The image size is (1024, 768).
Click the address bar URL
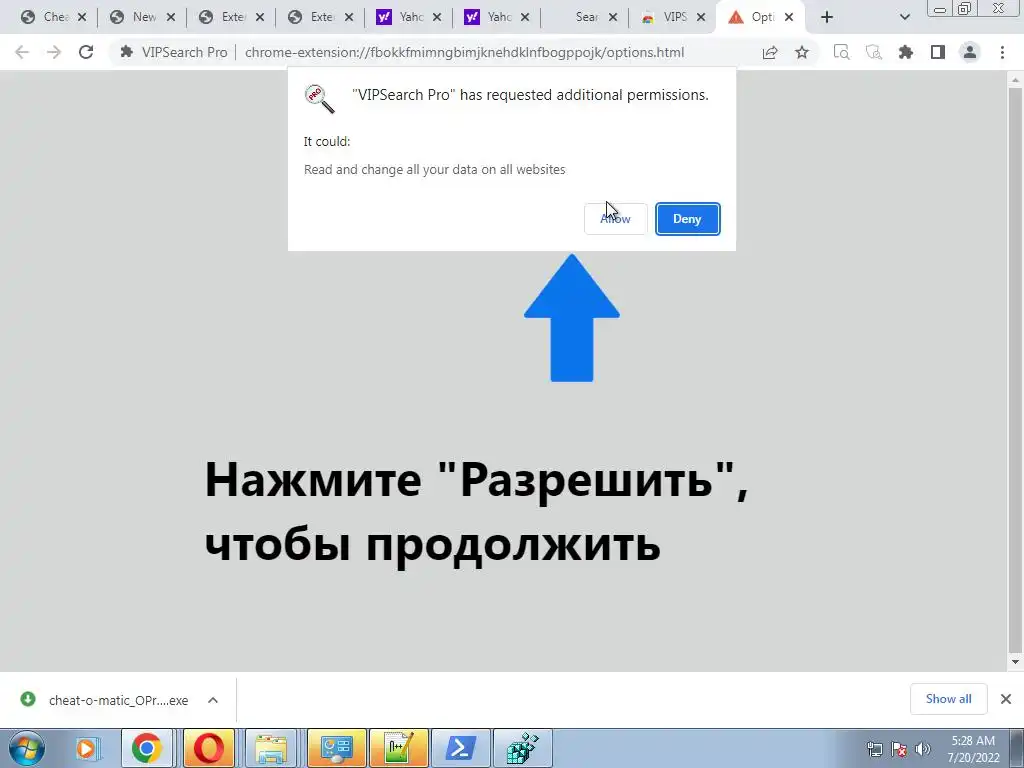(x=464, y=52)
